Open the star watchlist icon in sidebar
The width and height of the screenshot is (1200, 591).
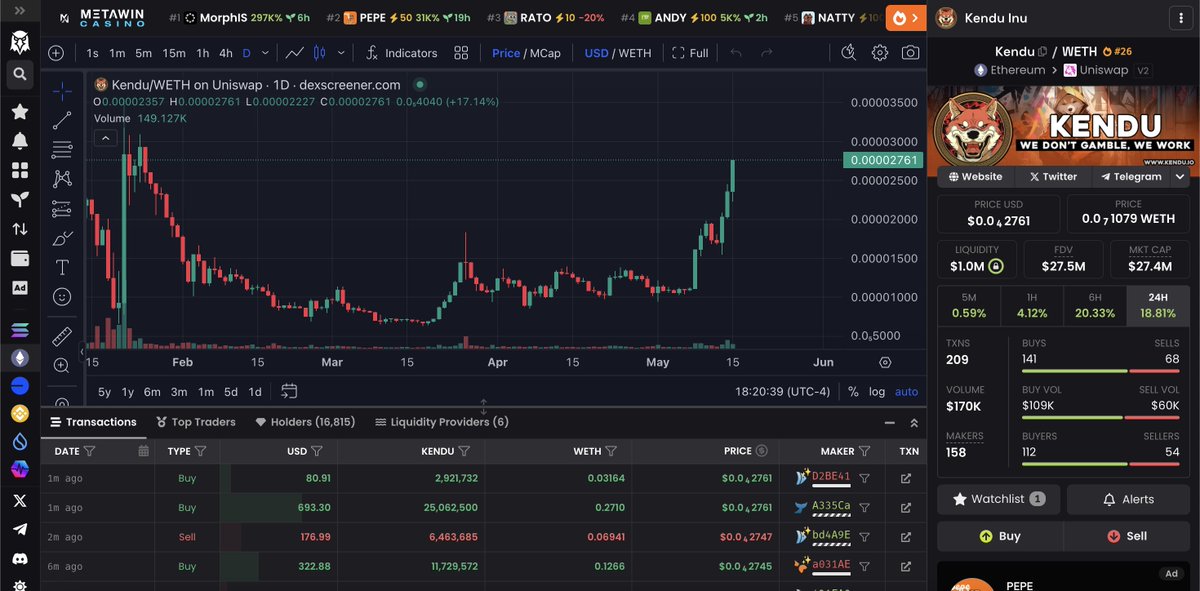[19, 111]
